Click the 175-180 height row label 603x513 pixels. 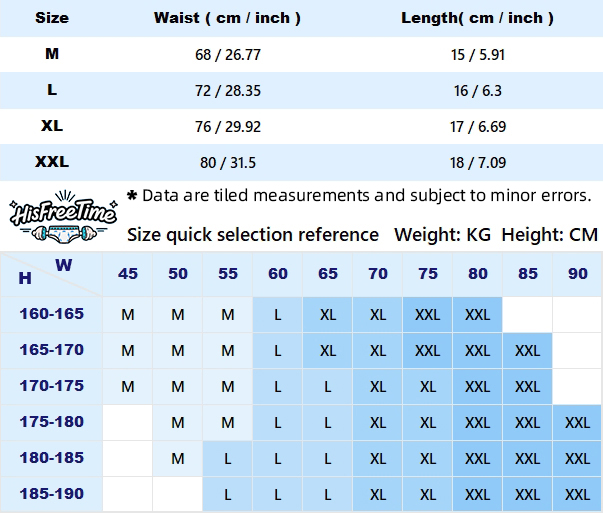point(52,422)
